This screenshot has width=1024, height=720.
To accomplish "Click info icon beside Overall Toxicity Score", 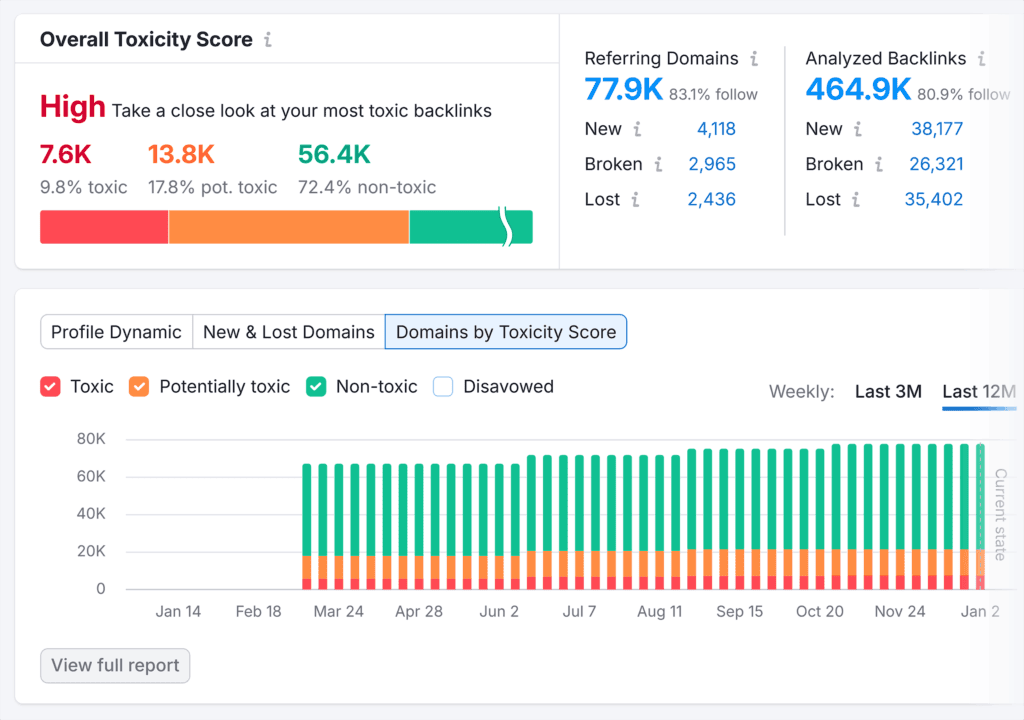I will [268, 40].
